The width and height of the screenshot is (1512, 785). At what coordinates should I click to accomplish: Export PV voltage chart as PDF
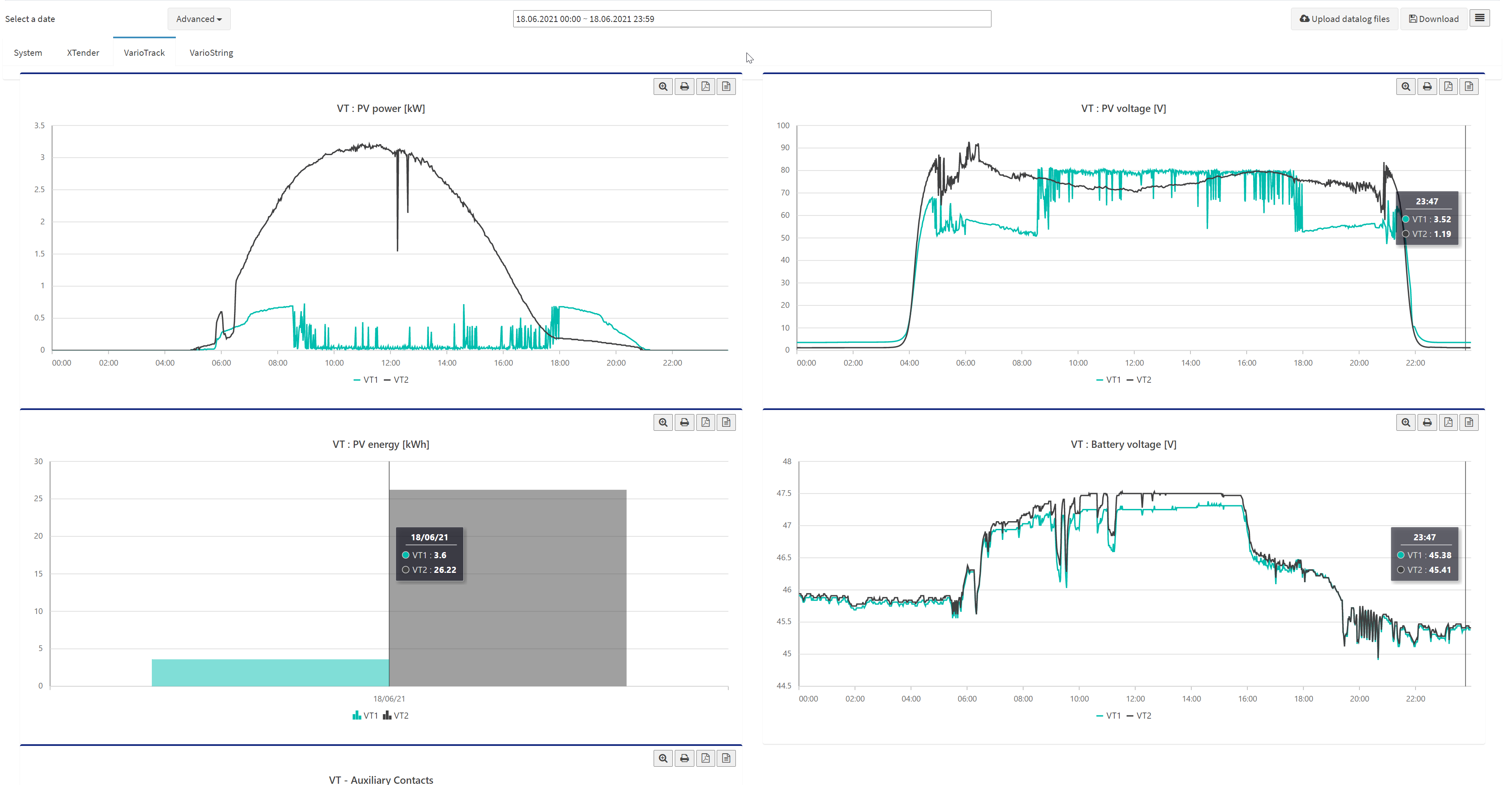[x=1448, y=86]
